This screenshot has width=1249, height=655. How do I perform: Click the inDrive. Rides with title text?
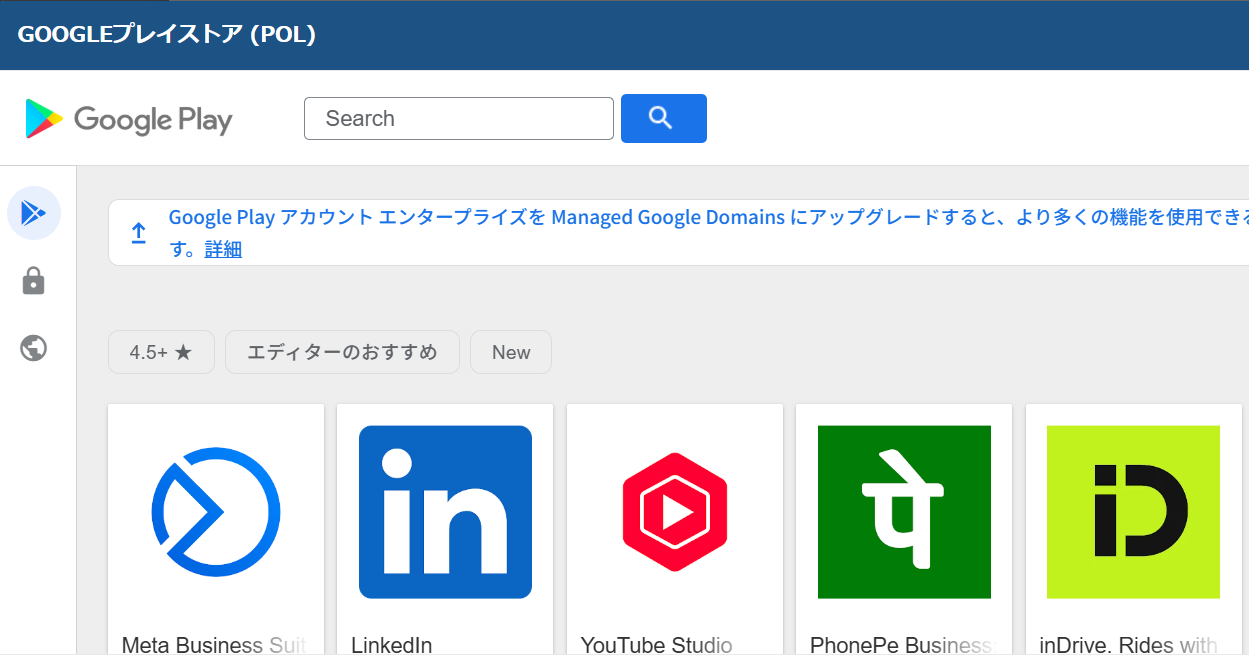(1129, 645)
